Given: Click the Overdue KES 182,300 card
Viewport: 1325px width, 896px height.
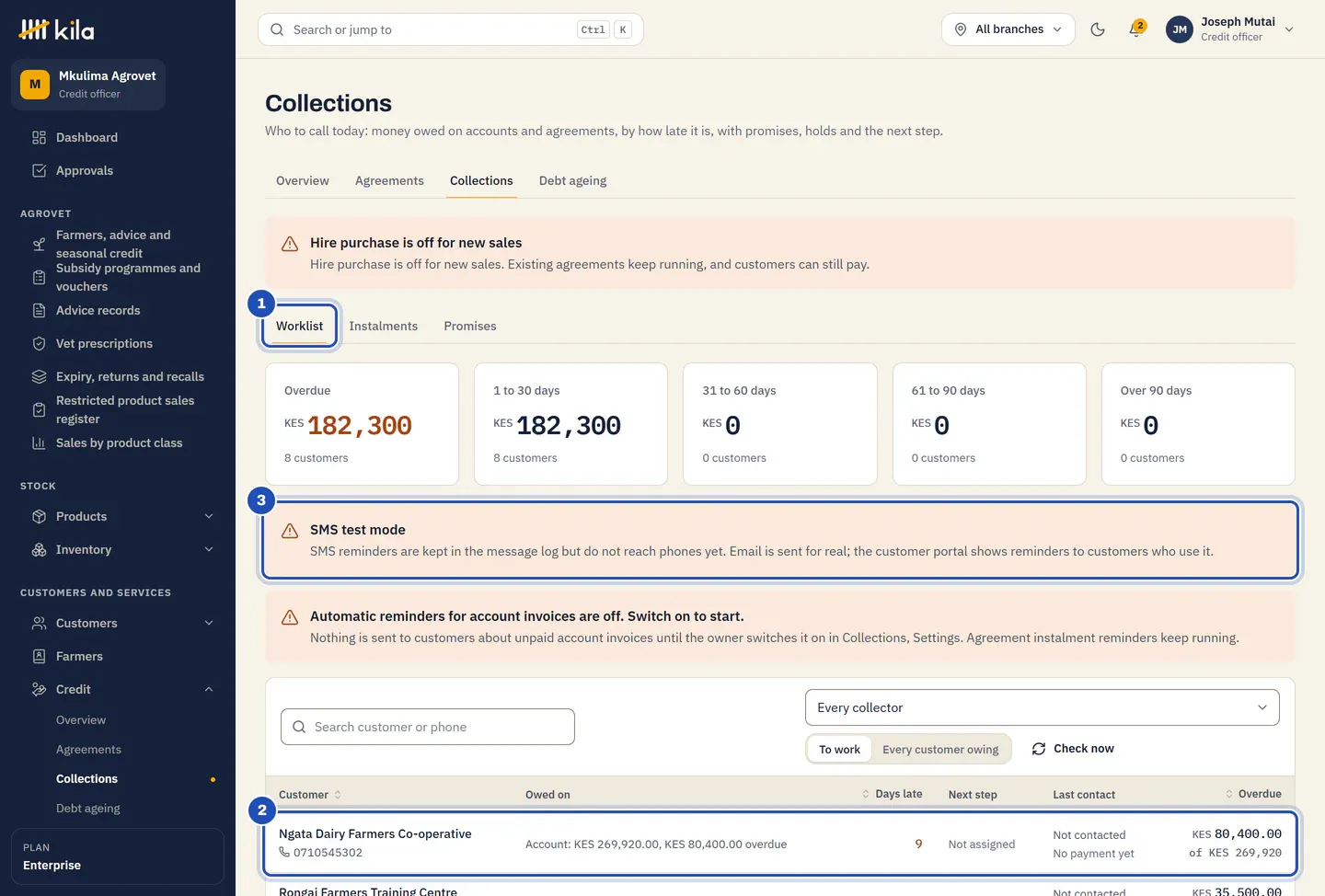Looking at the screenshot, I should (x=362, y=424).
